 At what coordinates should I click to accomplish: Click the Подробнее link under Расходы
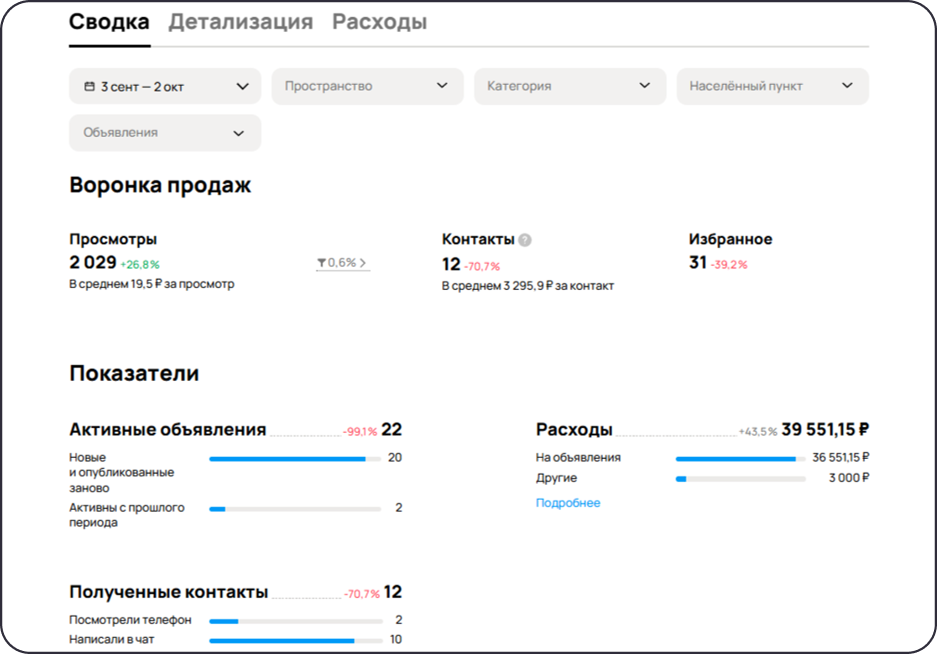[x=566, y=502]
